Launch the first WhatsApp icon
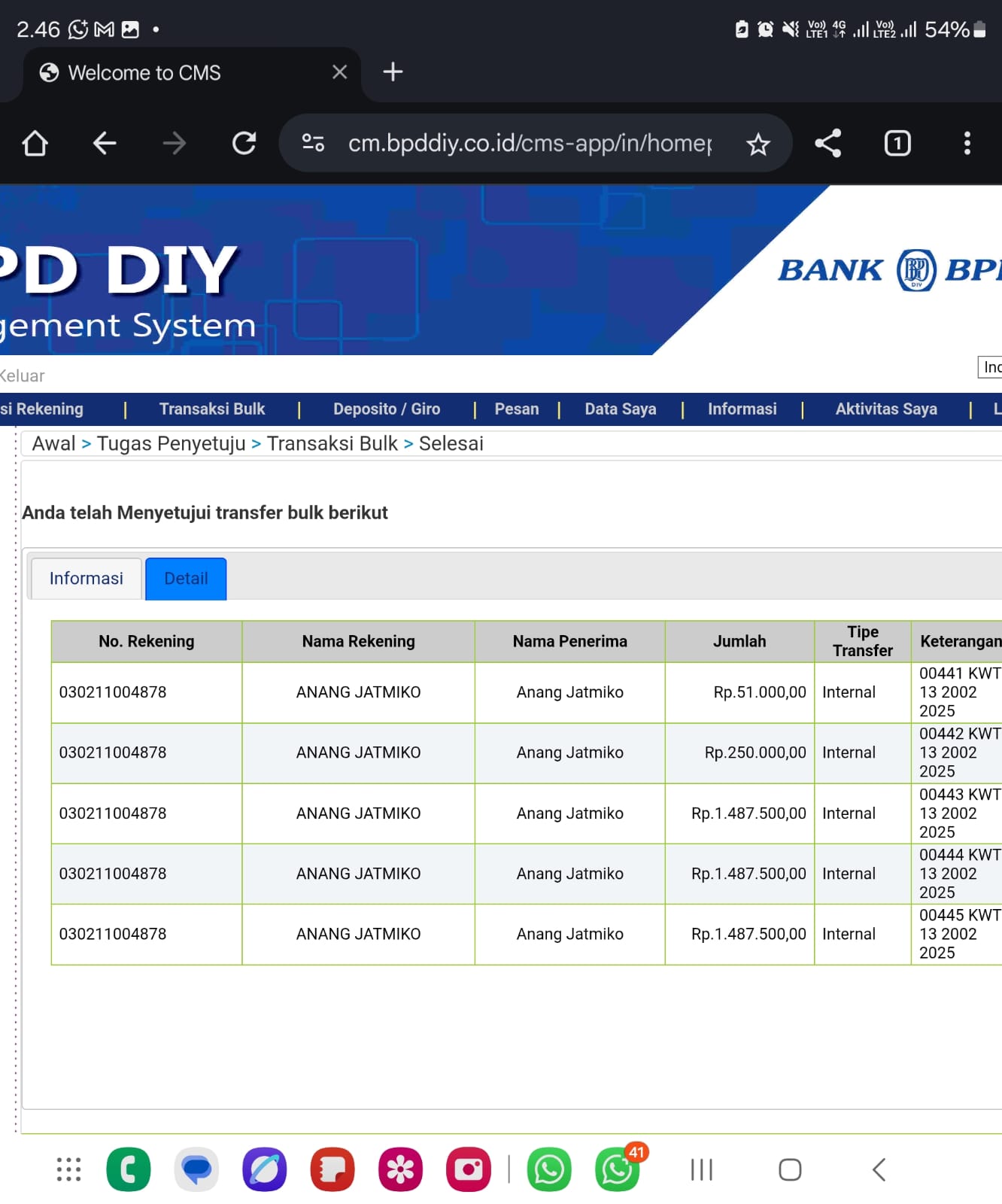The image size is (1002, 1204). coord(549,1169)
